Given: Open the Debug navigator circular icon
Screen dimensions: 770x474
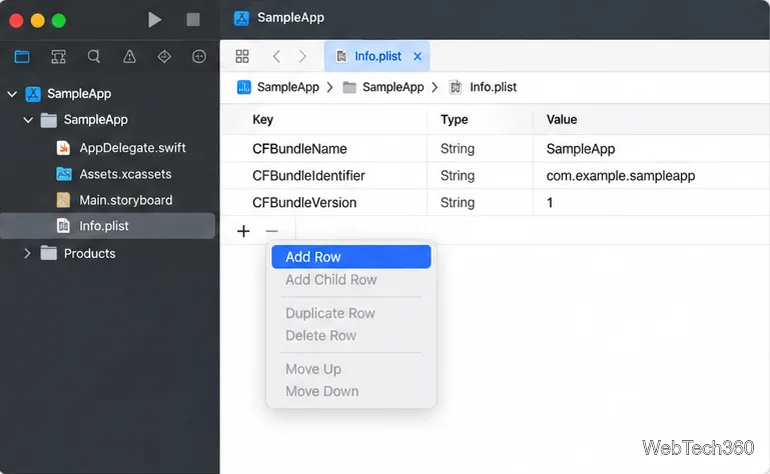Looking at the screenshot, I should tap(199, 57).
